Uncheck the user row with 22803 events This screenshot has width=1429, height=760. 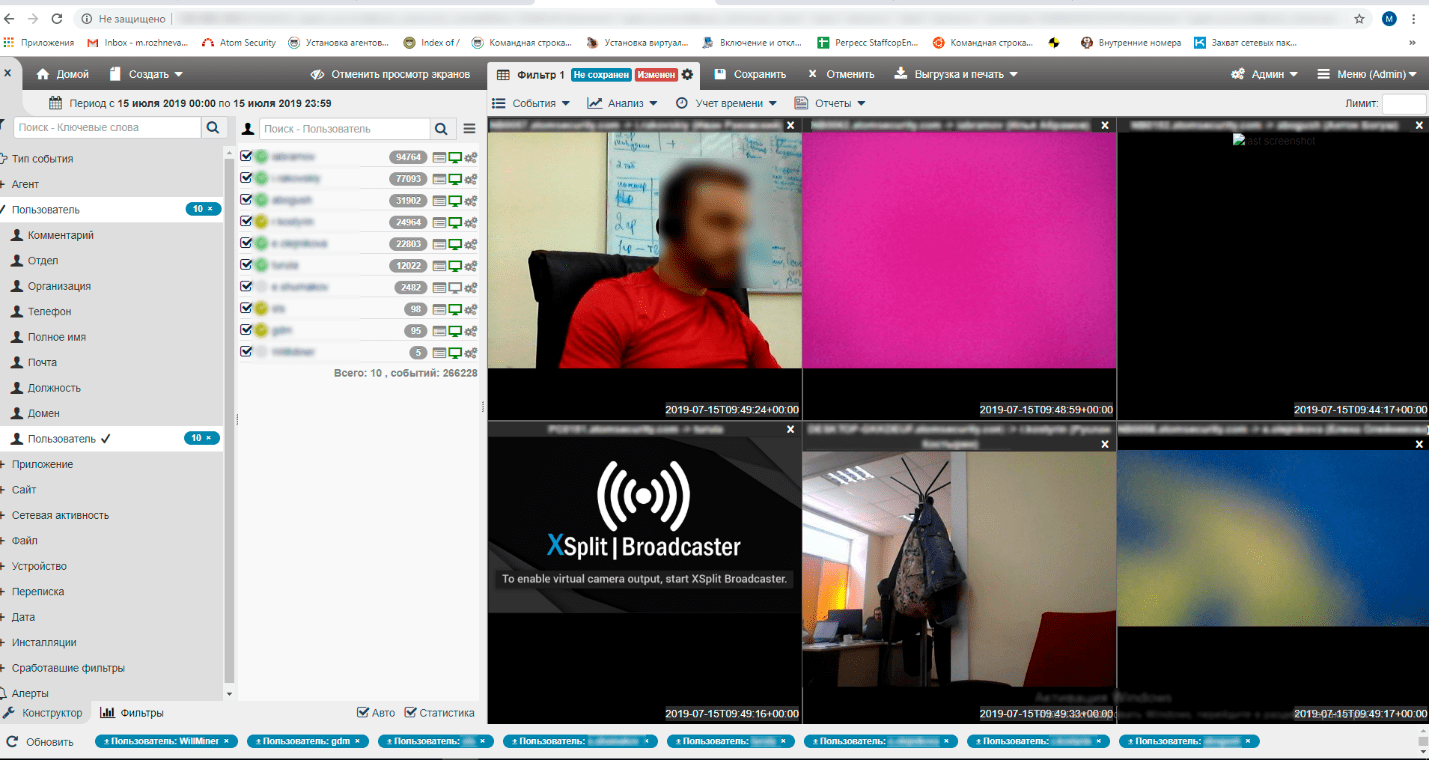(x=246, y=244)
